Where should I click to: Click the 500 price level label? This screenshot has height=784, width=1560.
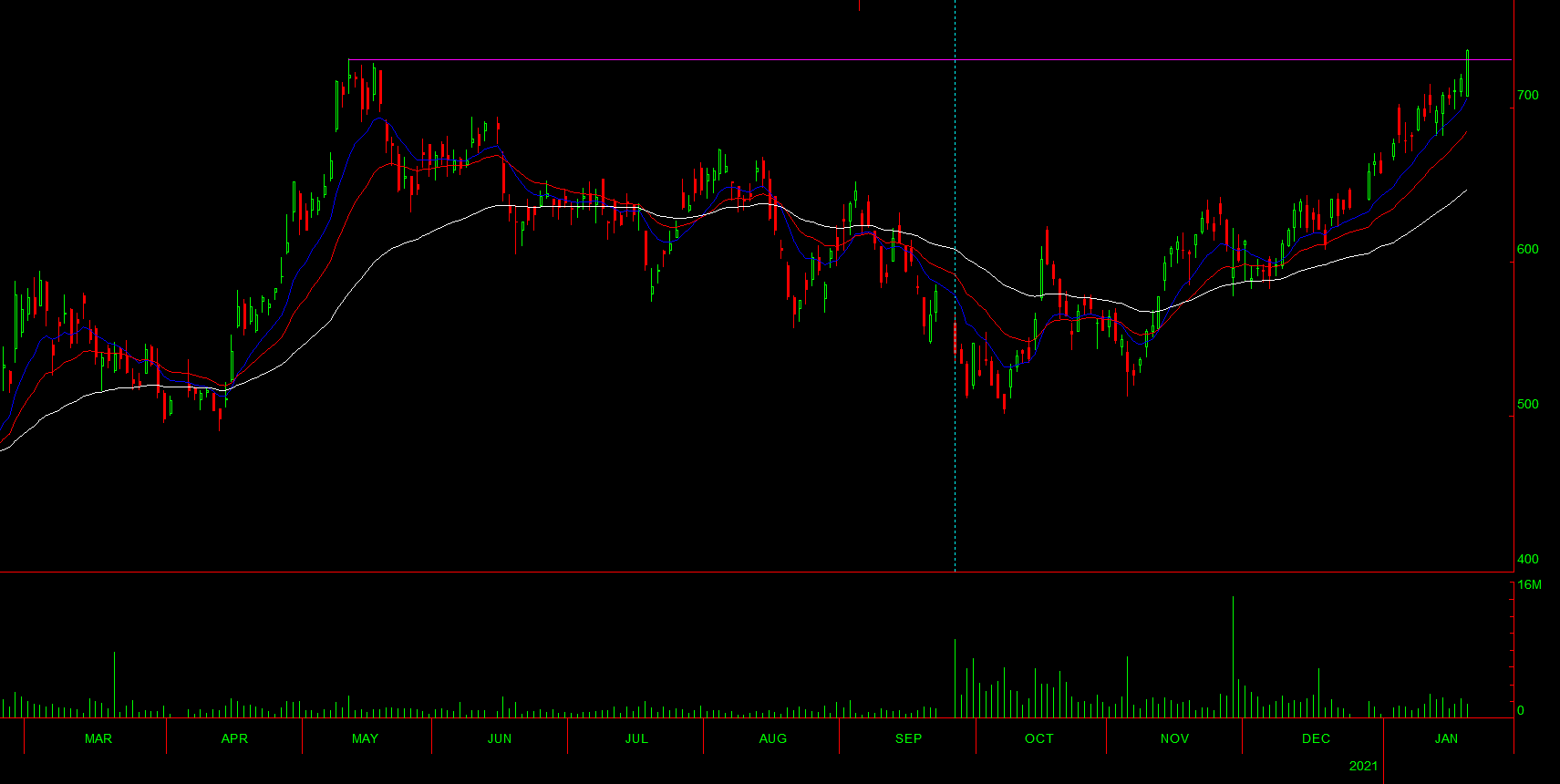(1528, 404)
